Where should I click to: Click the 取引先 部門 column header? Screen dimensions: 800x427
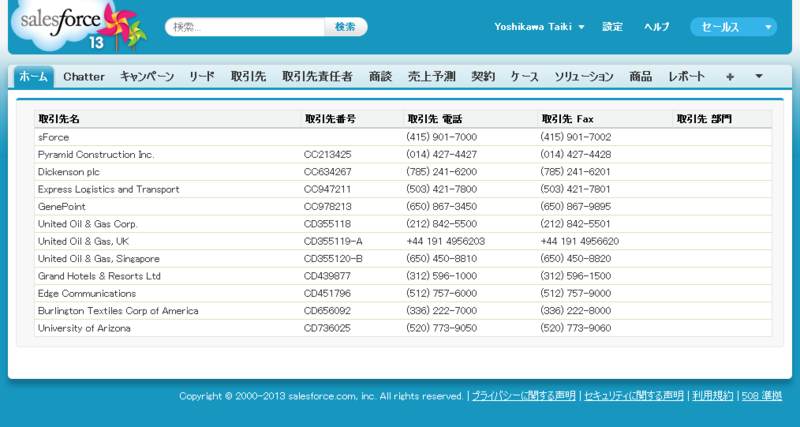(704, 119)
